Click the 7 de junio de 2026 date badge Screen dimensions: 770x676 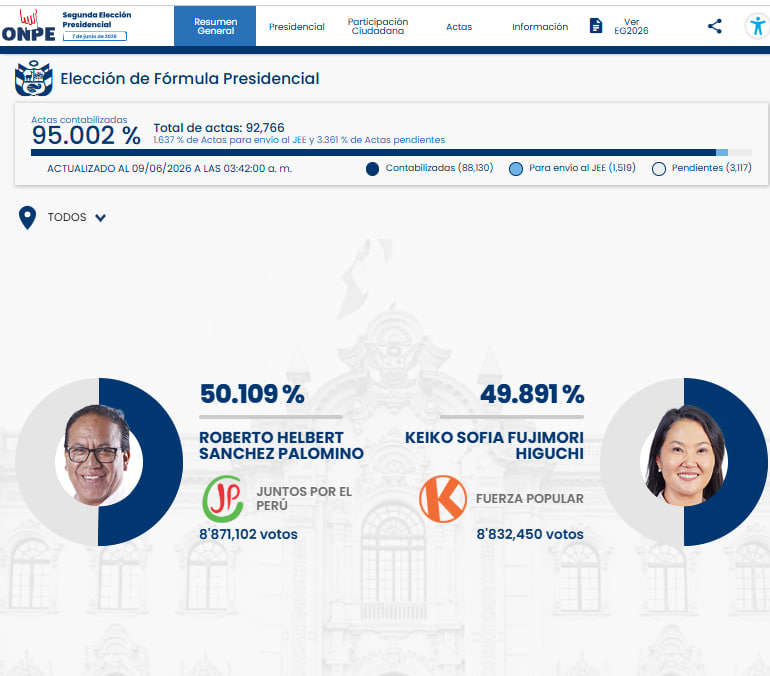[x=95, y=36]
